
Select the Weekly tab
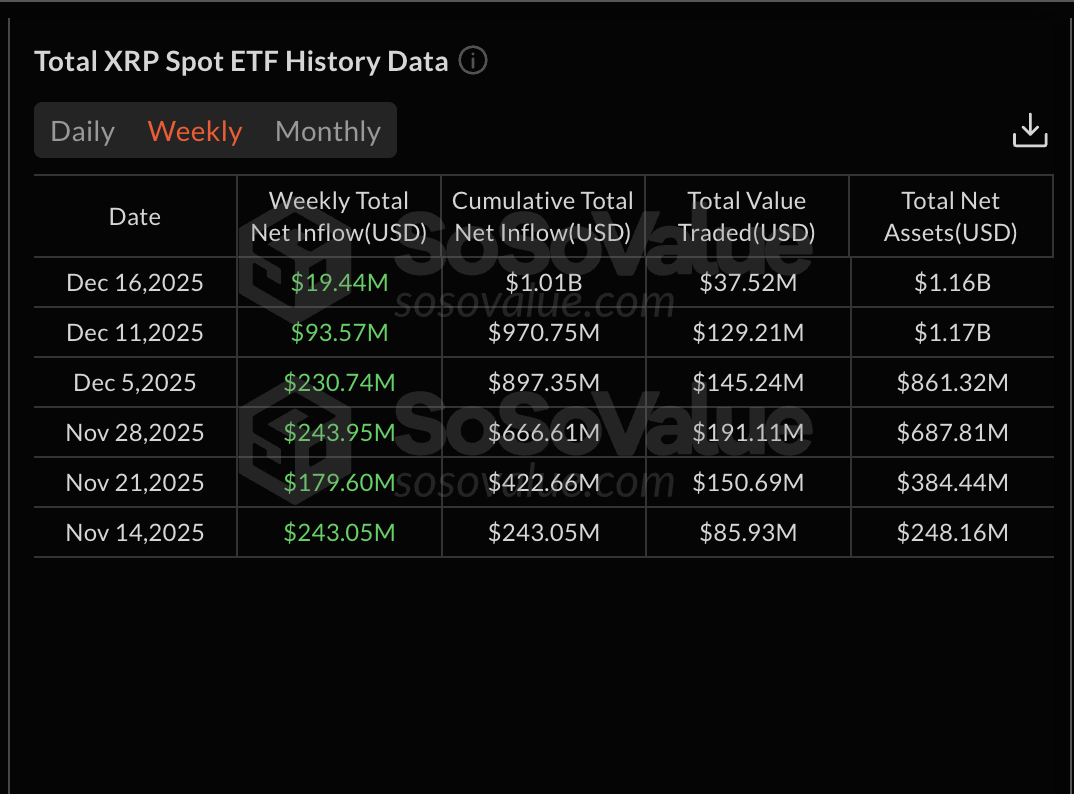pyautogui.click(x=194, y=131)
